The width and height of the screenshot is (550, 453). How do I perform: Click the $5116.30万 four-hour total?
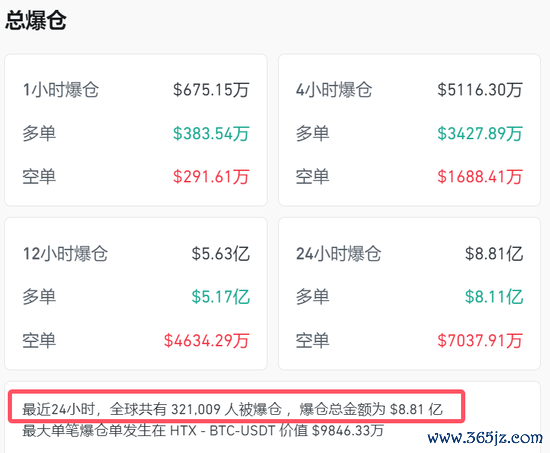click(x=480, y=90)
